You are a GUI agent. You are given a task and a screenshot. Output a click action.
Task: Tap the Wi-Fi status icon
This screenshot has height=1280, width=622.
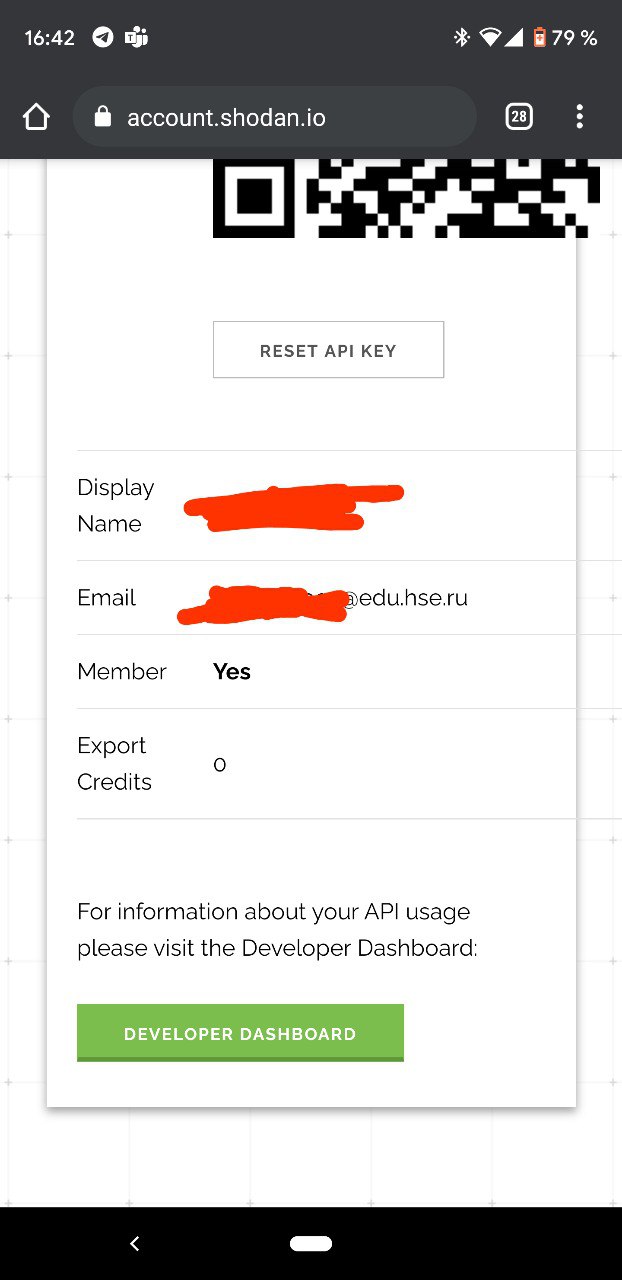click(489, 38)
